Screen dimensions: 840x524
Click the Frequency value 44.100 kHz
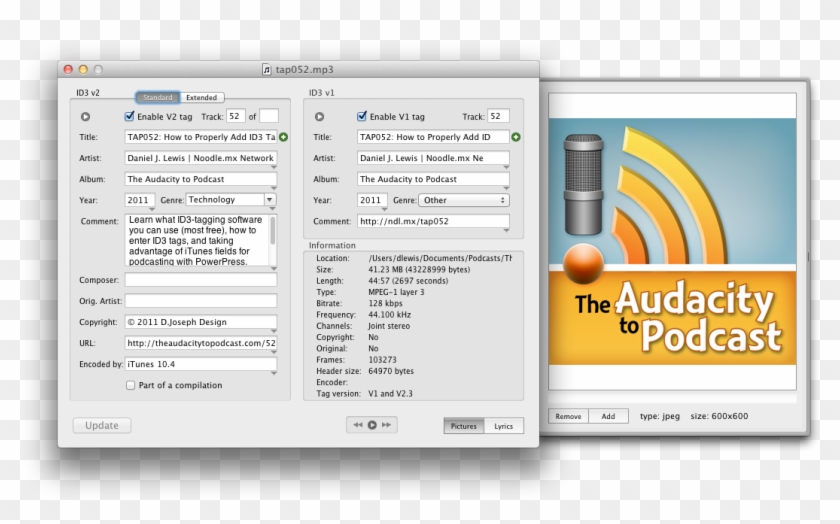coord(389,315)
